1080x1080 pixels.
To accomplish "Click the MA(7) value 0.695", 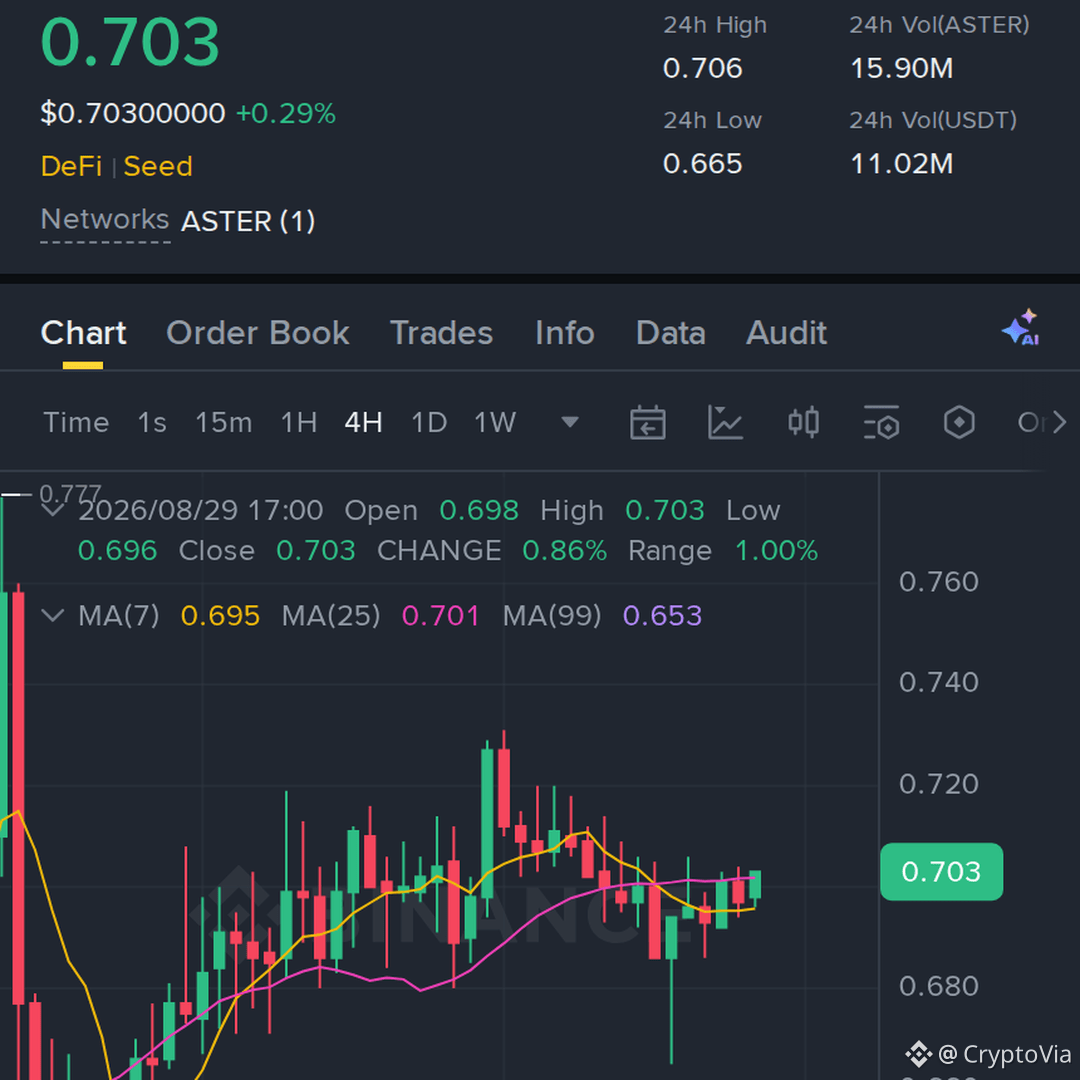I will point(220,615).
